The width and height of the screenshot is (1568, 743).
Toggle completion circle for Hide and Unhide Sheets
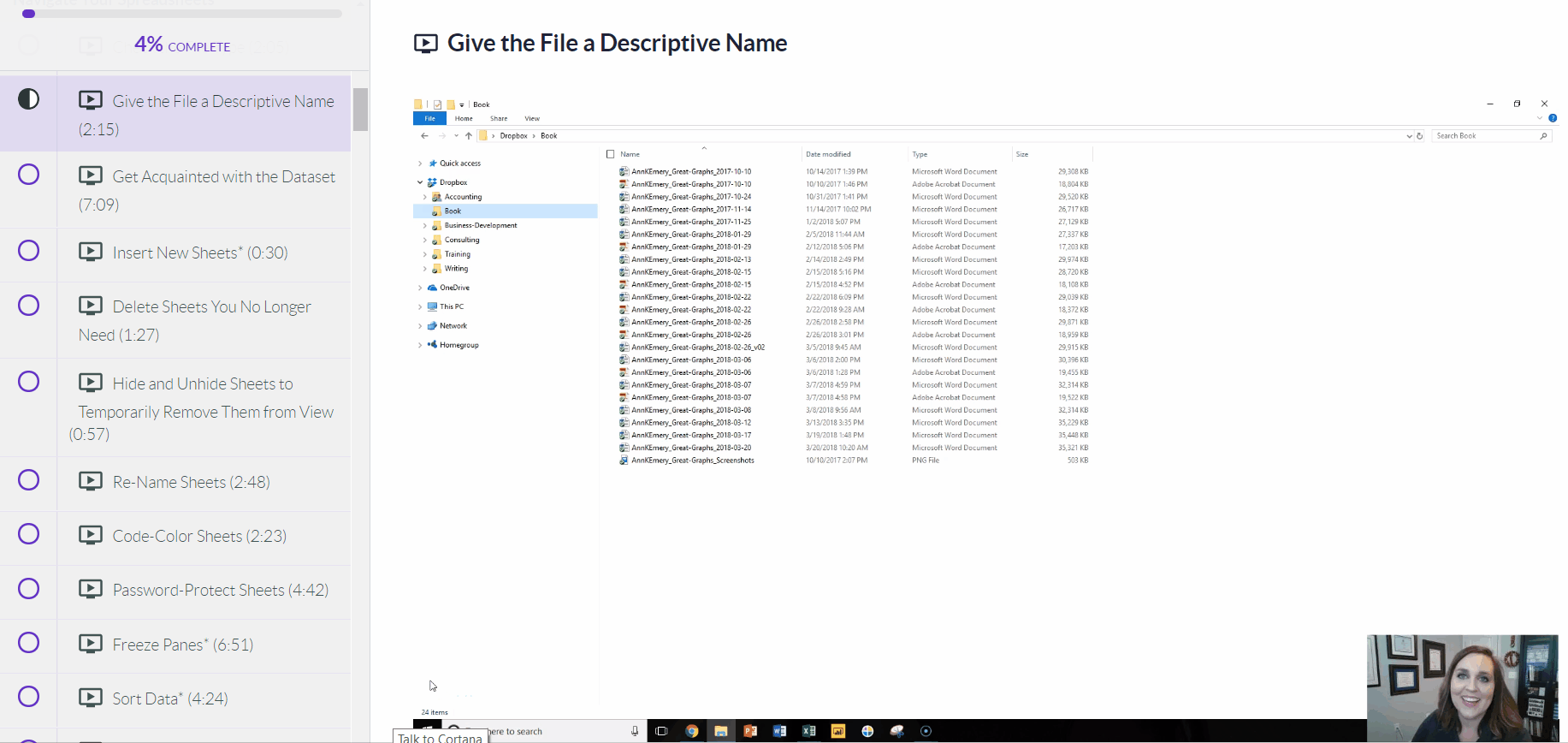(x=29, y=382)
